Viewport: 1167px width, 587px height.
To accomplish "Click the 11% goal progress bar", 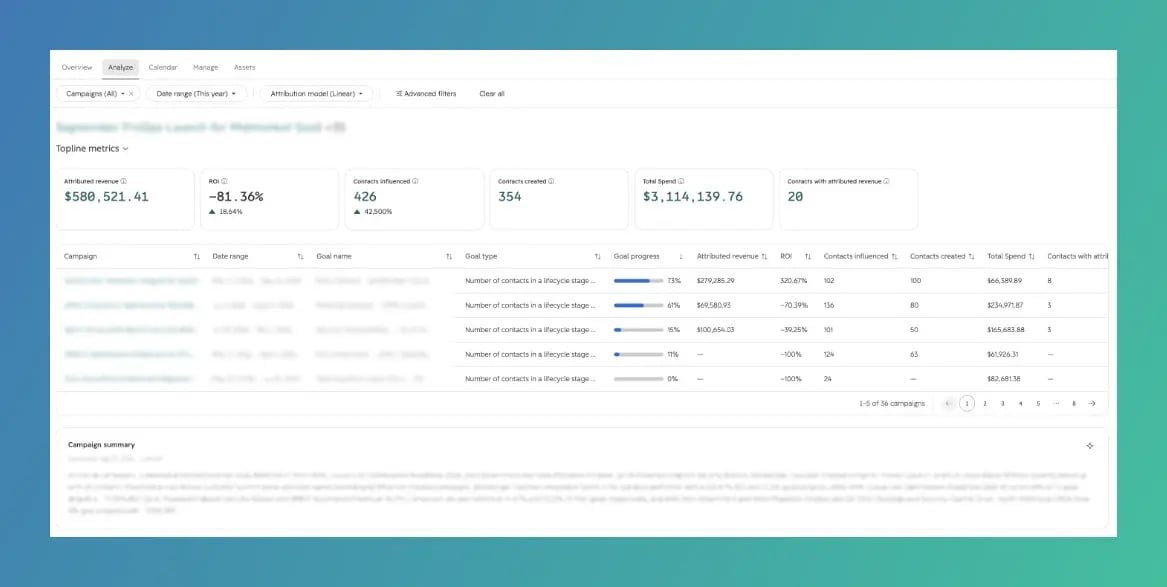I will tap(638, 355).
